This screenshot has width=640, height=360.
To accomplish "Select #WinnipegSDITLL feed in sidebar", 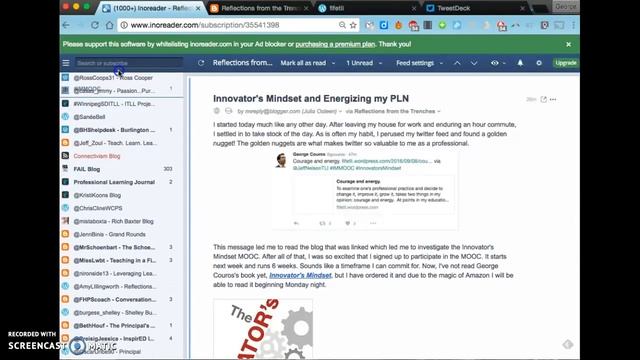I will tap(114, 104).
